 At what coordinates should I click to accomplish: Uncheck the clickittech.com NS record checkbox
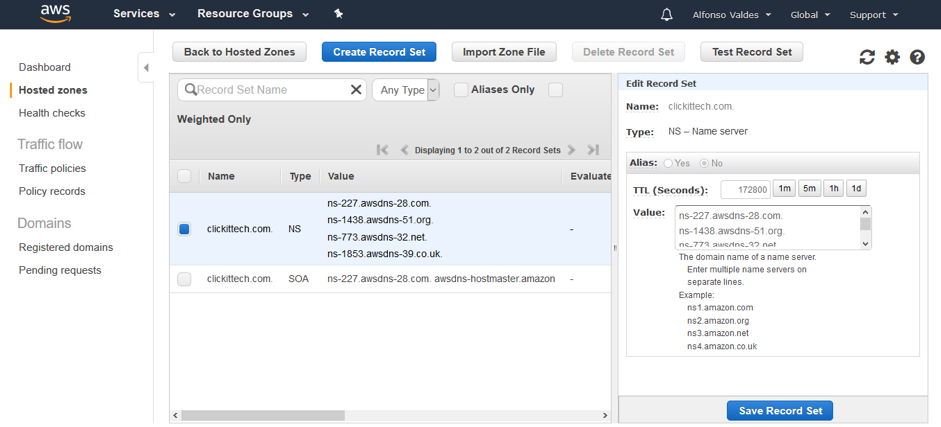184,229
